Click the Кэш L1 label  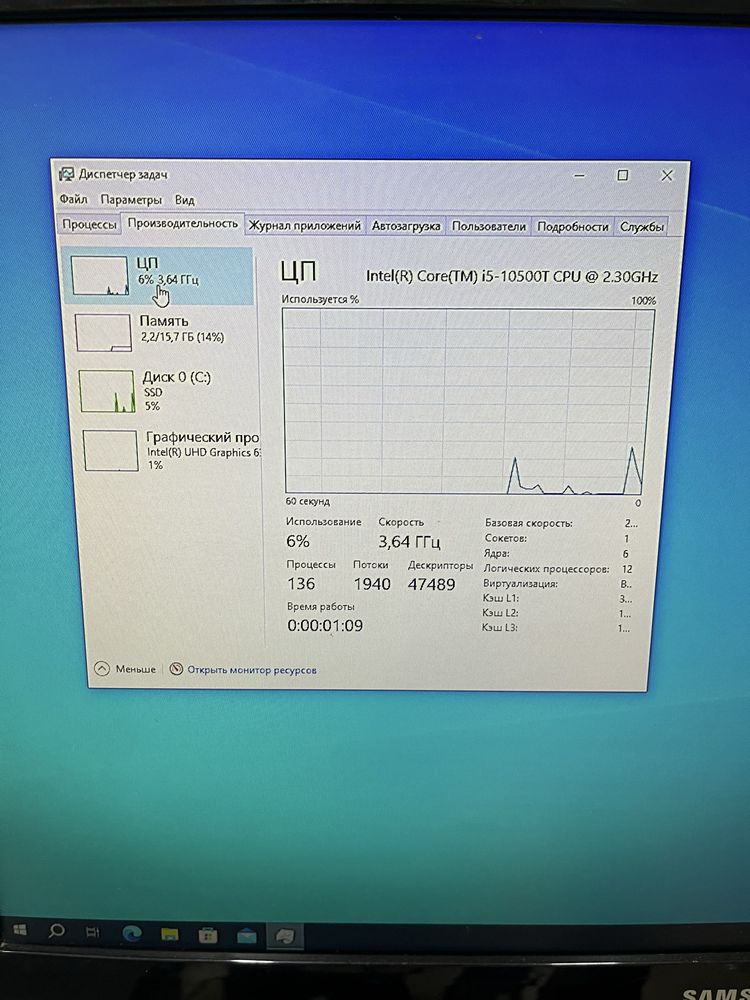(501, 598)
